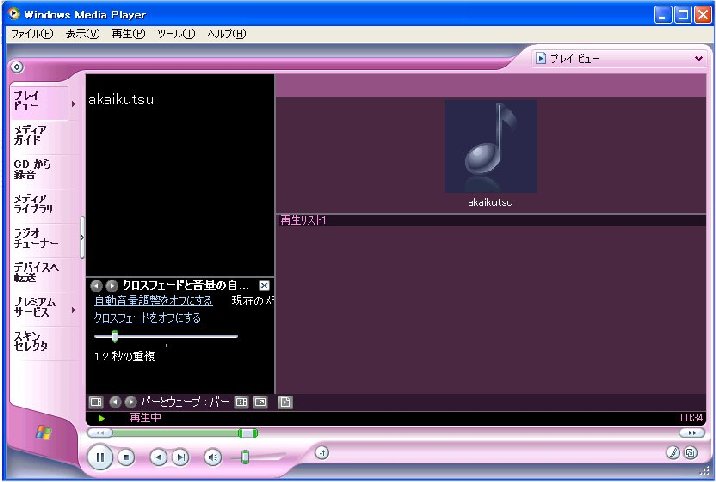Select next visualization arrow
716x482 pixels.
point(130,402)
